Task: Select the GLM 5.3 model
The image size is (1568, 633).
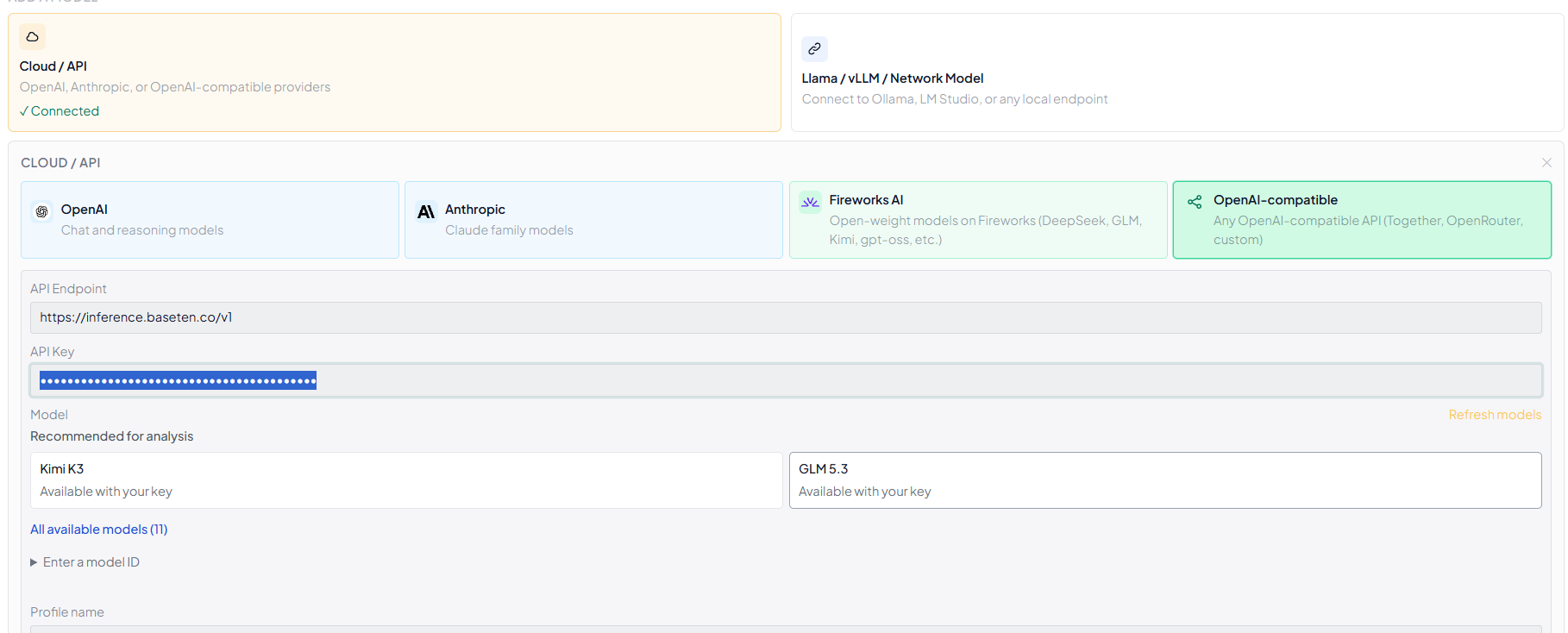Action: [x=1165, y=480]
